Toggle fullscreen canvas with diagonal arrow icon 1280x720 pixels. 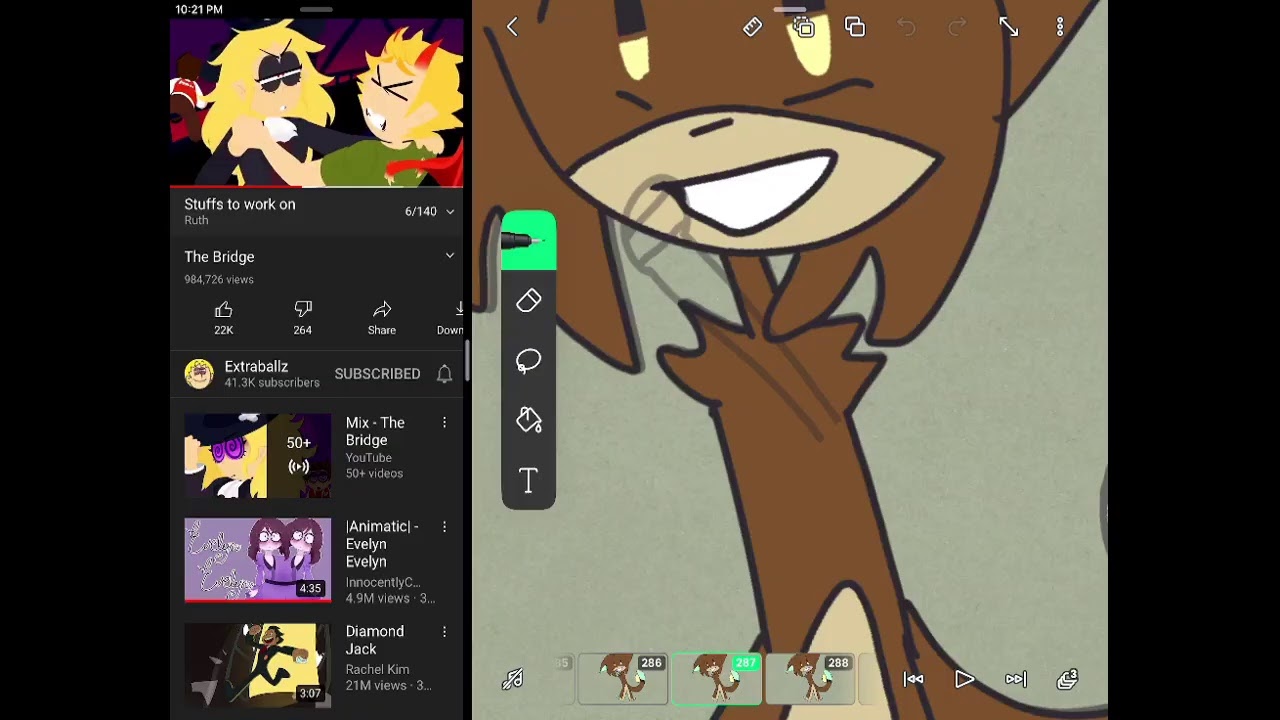(1009, 27)
